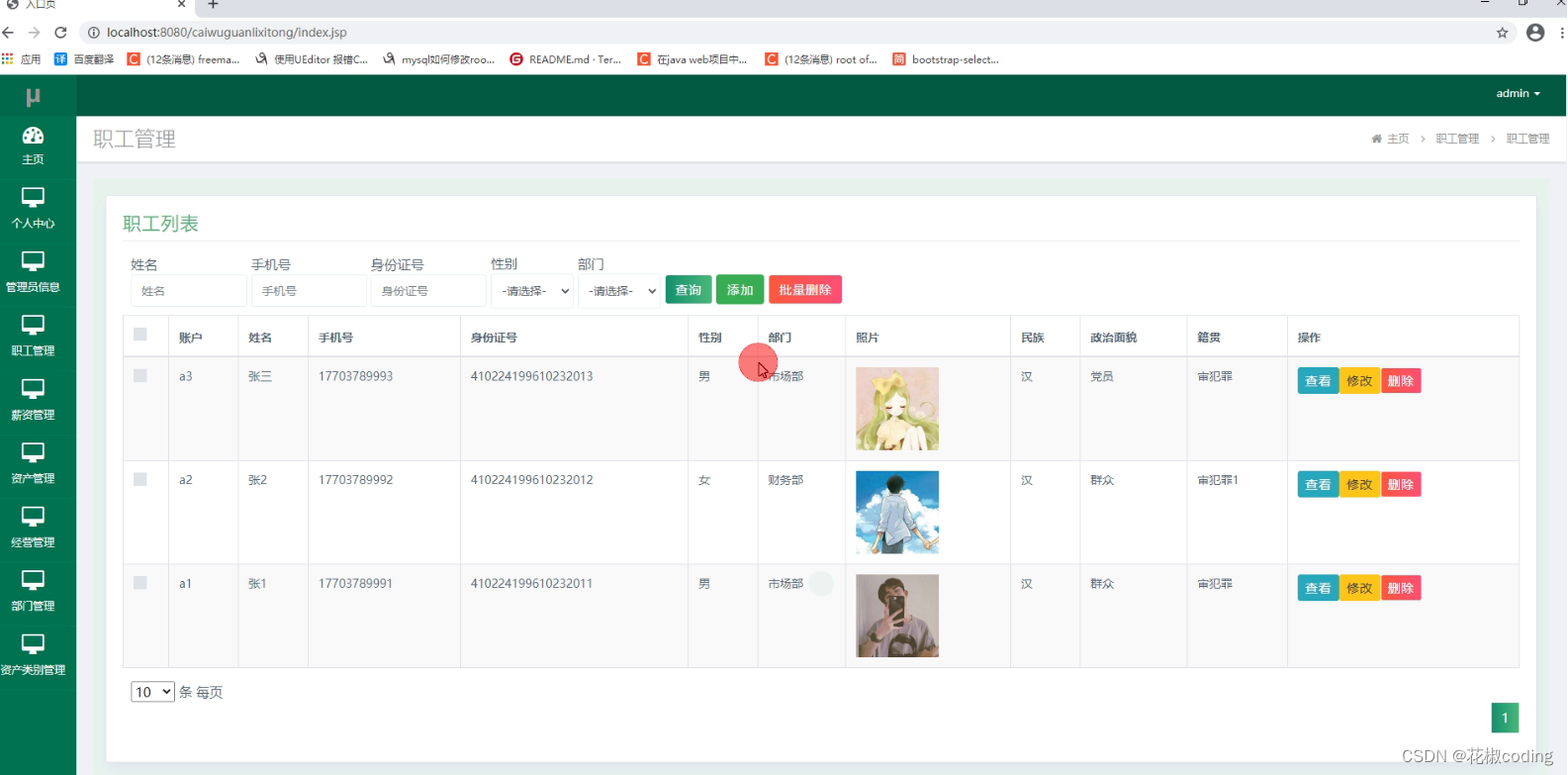The image size is (1568, 775).
Task: Click the 身份证号 column header
Action: 494,338
